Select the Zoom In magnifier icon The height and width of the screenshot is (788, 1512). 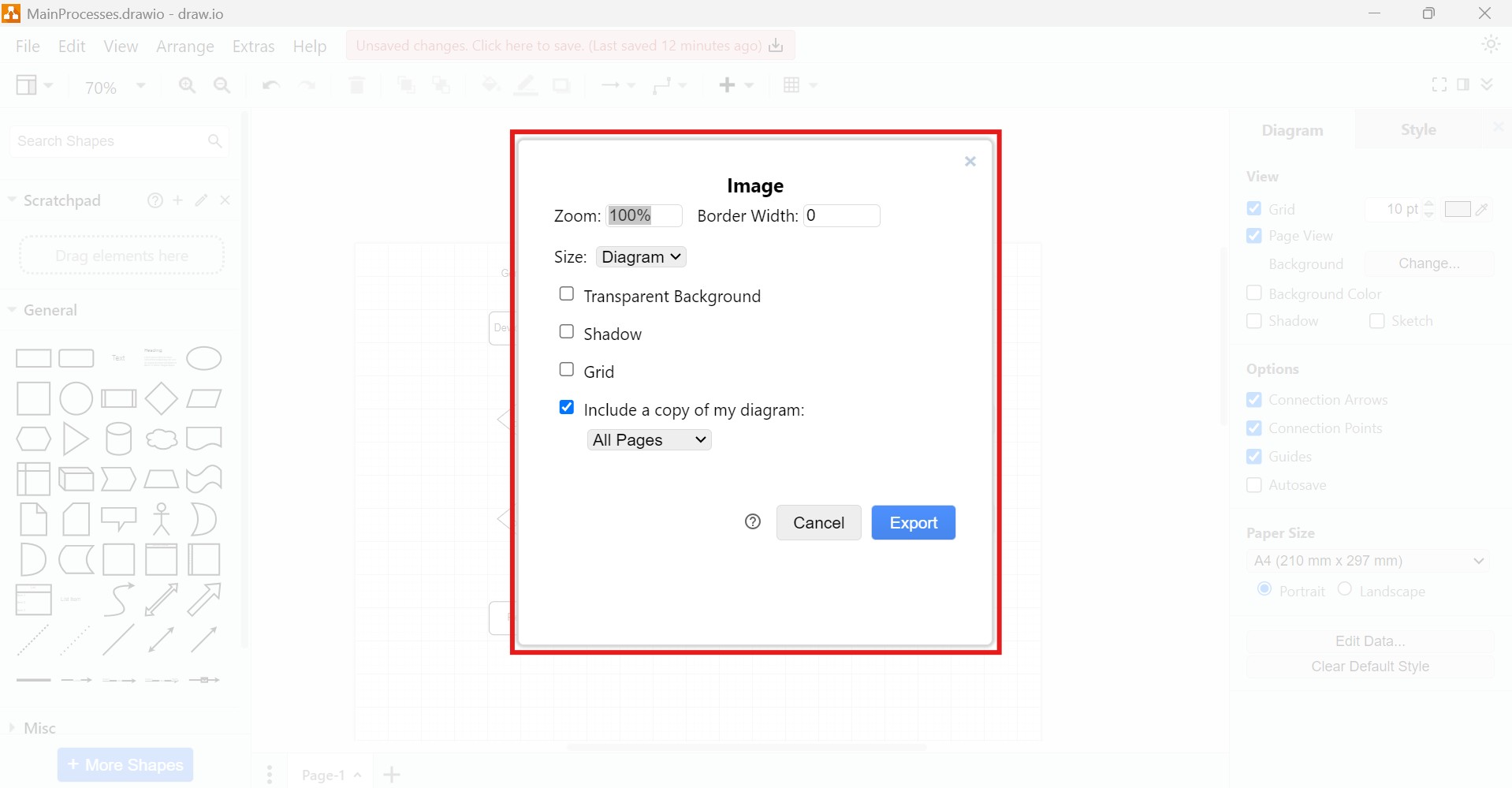click(187, 85)
